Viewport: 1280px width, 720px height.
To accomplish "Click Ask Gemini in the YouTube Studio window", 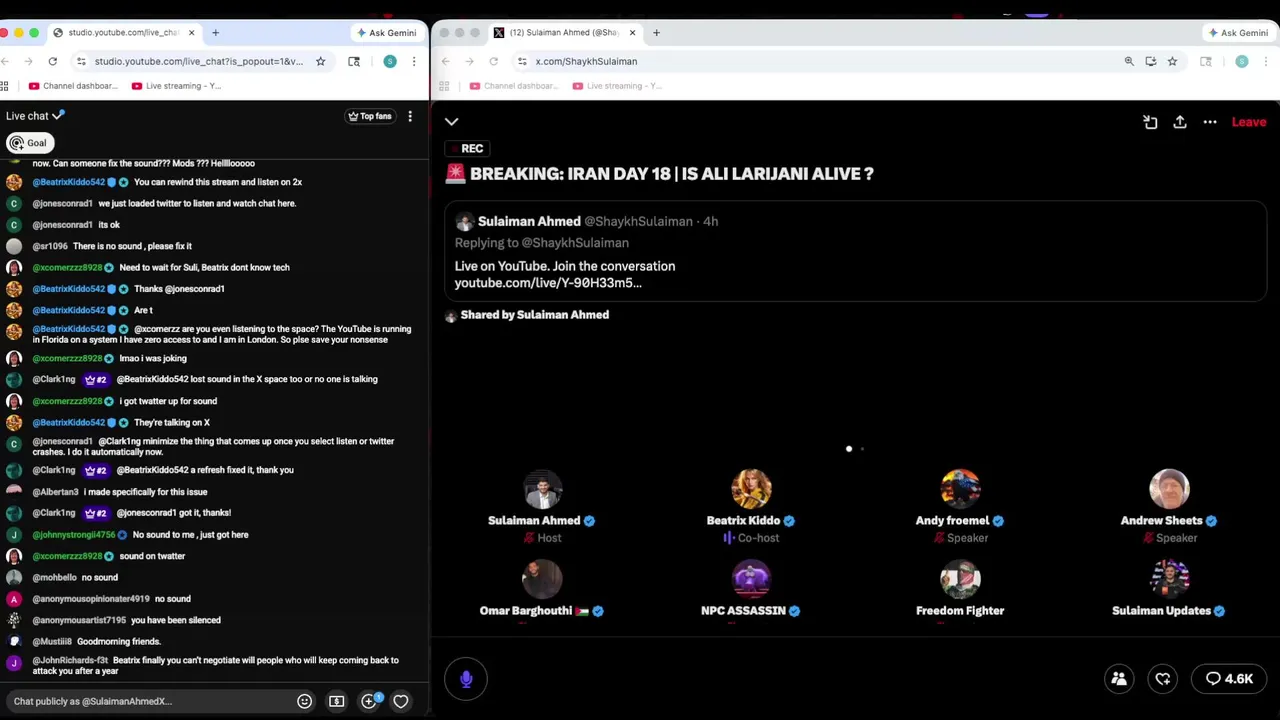I will (x=387, y=33).
